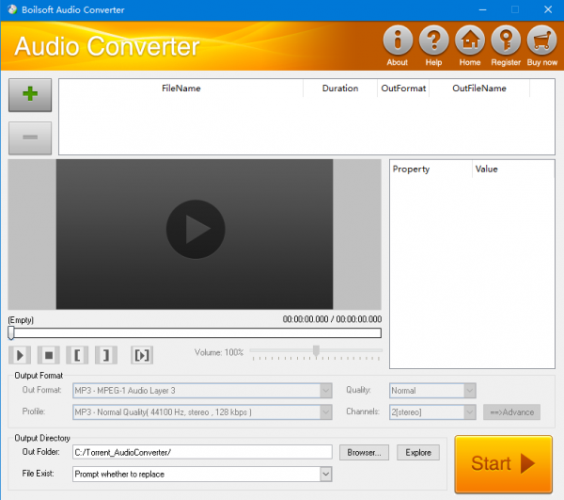The image size is (564, 500).
Task: Set the end mark right bracket button
Action: click(x=106, y=355)
